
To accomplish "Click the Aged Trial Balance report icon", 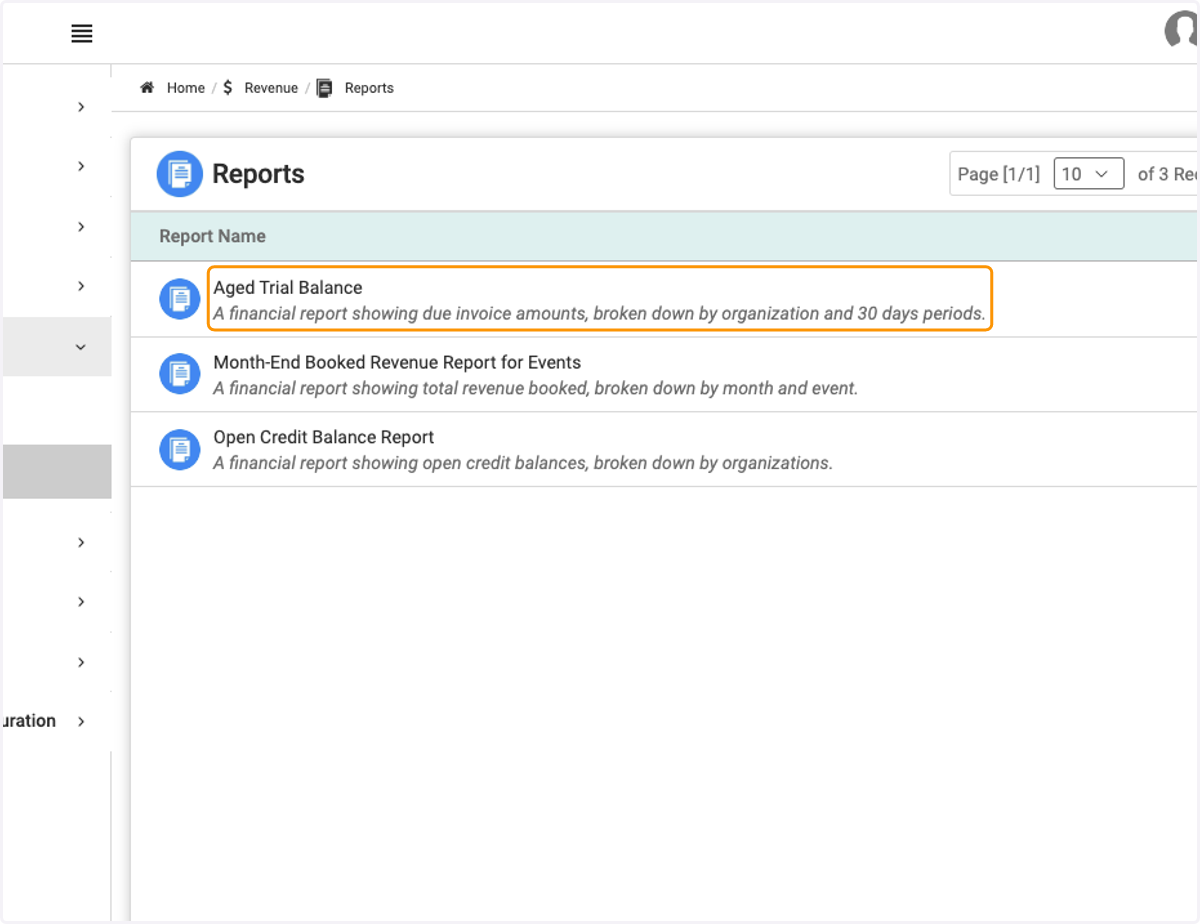I will (180, 299).
